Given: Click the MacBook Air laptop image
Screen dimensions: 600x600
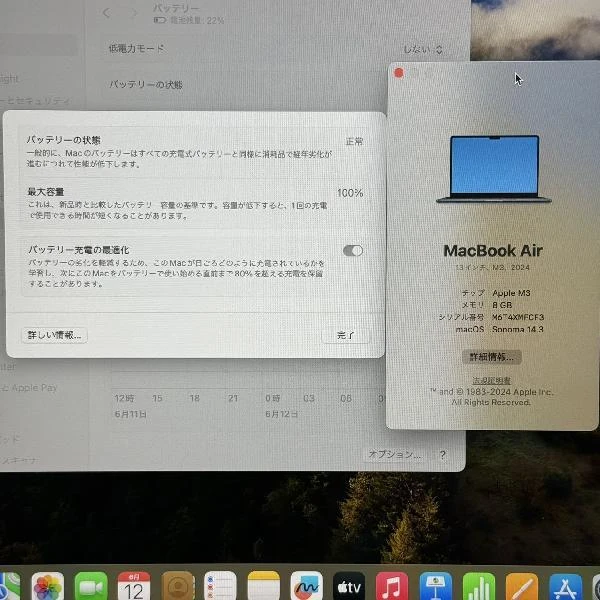Looking at the screenshot, I should pyautogui.click(x=494, y=169).
